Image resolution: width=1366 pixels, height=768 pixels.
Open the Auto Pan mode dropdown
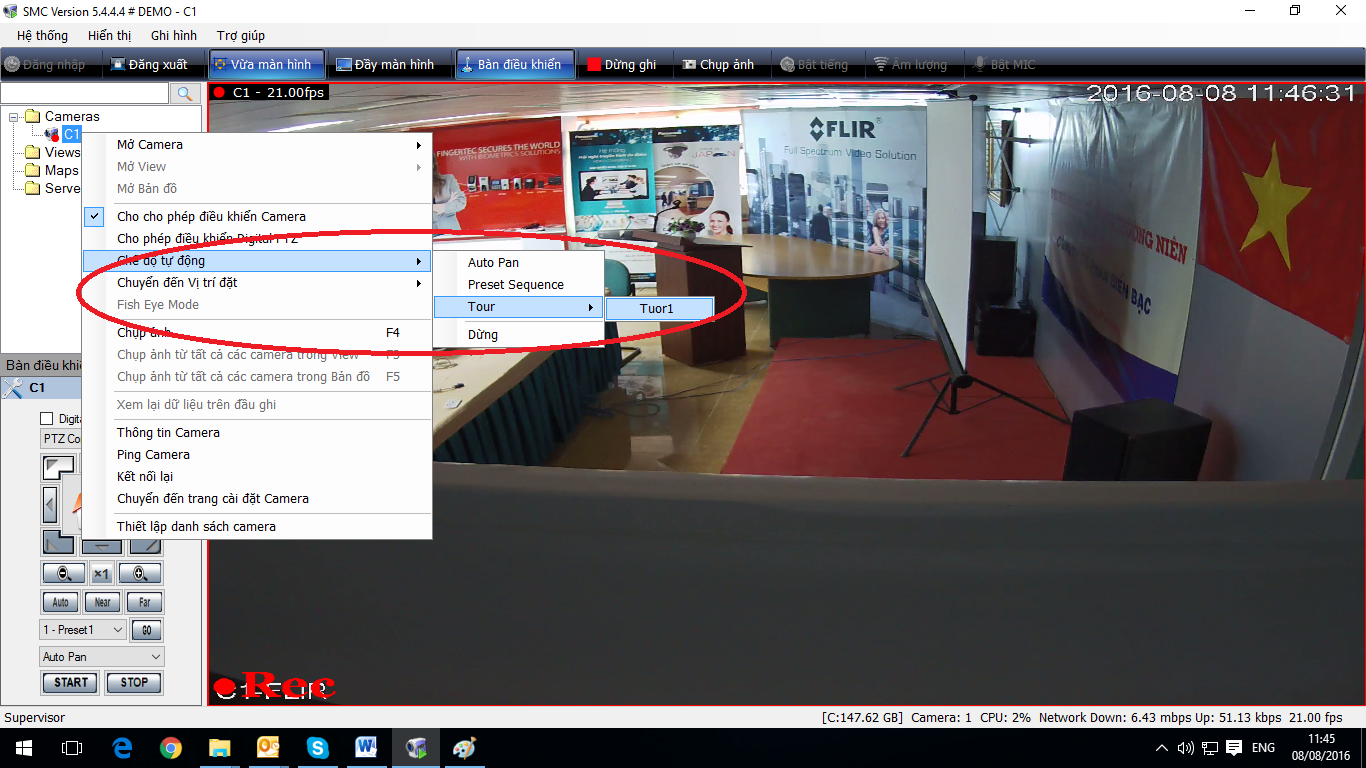click(102, 657)
